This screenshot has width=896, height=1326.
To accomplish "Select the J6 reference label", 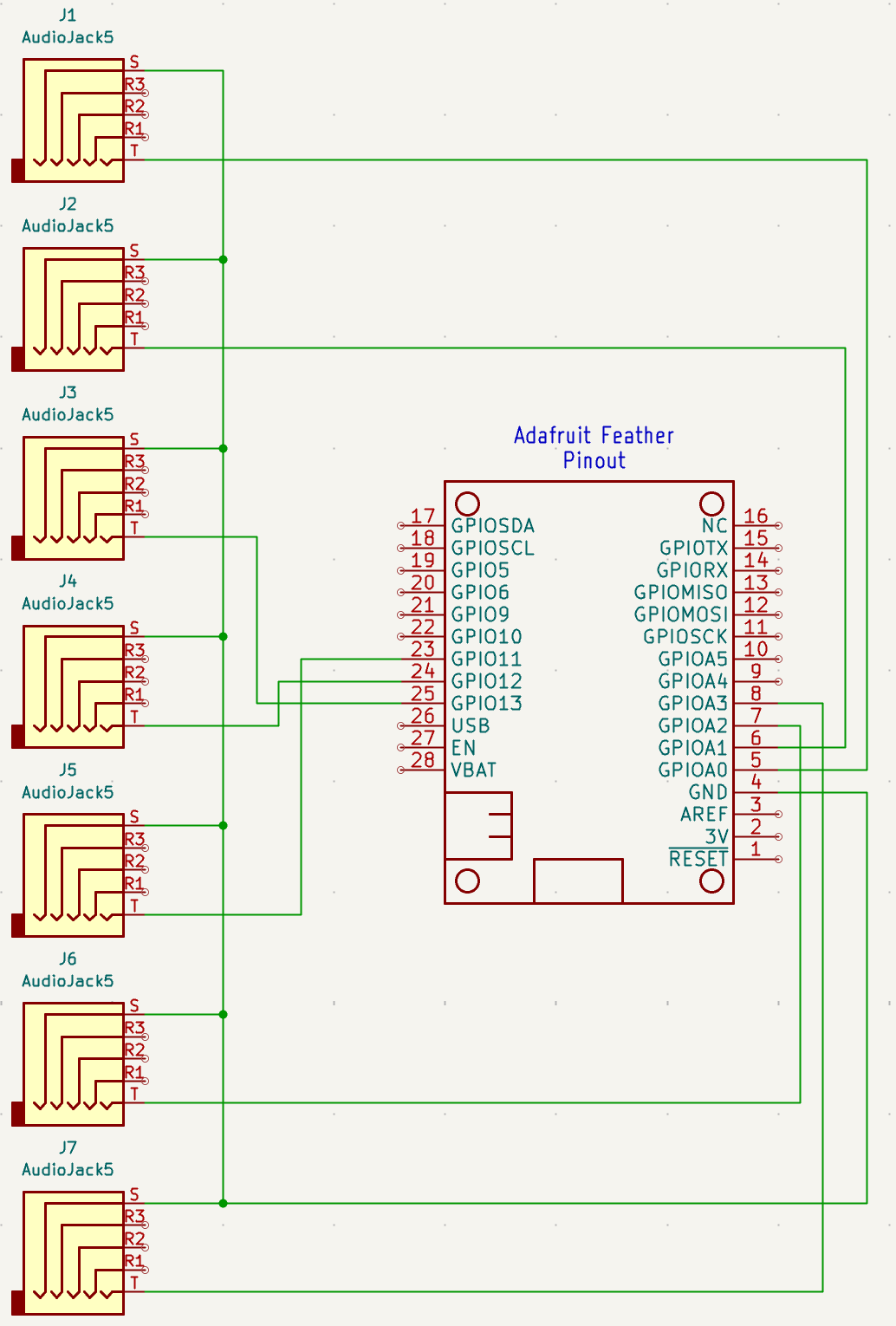I will 68,959.
